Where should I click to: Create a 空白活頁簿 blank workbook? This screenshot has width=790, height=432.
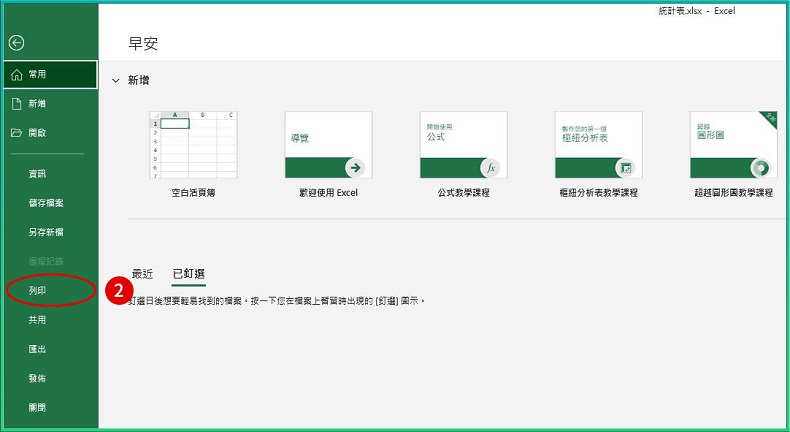pos(193,155)
